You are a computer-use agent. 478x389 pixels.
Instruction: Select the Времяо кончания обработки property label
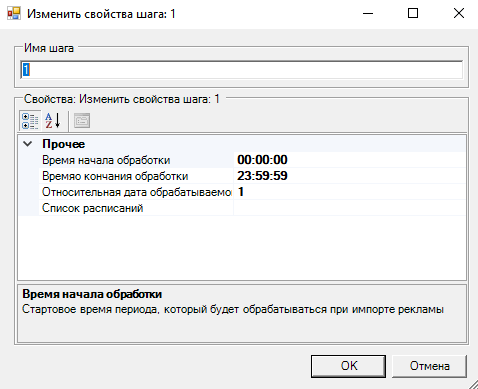[x=115, y=176]
